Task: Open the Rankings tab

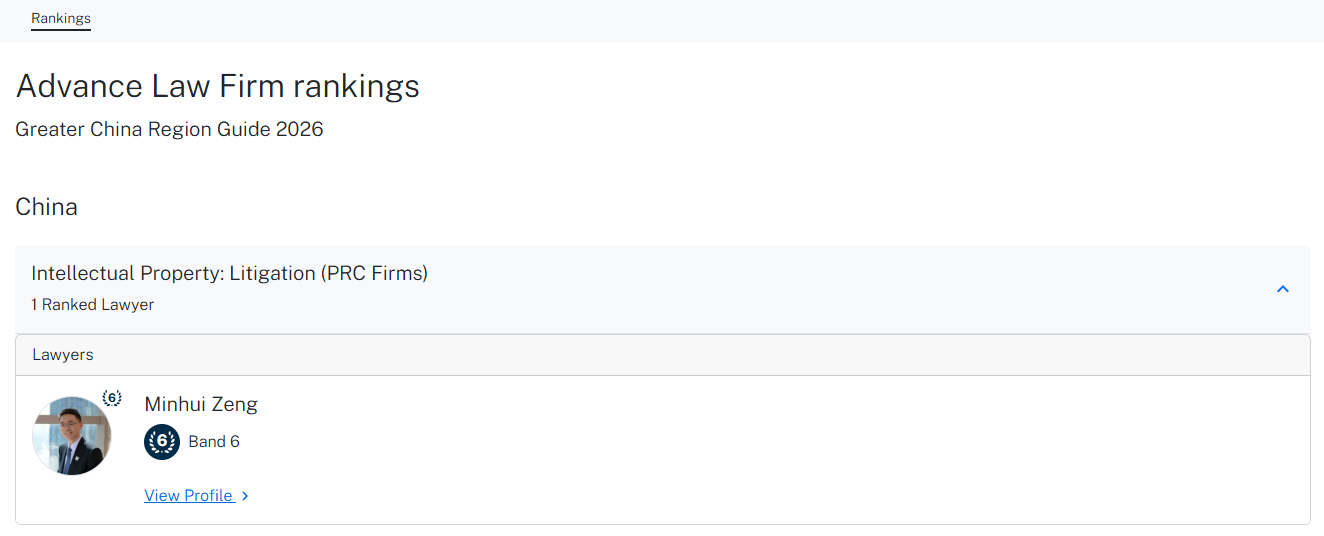Action: 60,18
